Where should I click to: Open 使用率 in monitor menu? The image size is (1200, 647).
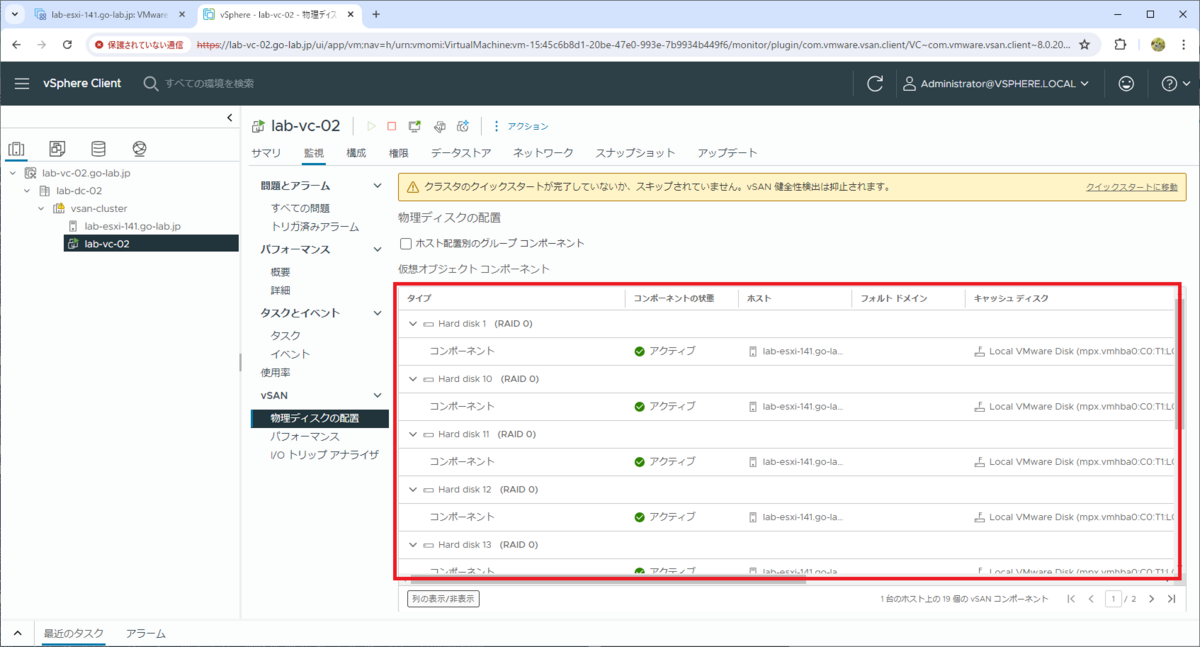pyautogui.click(x=276, y=372)
